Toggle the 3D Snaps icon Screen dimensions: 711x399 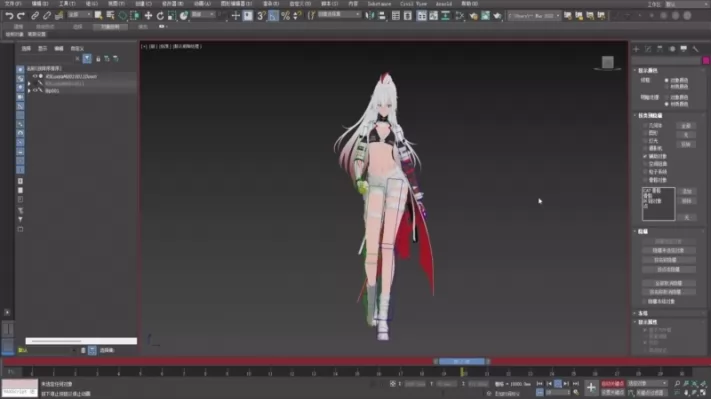(x=261, y=16)
